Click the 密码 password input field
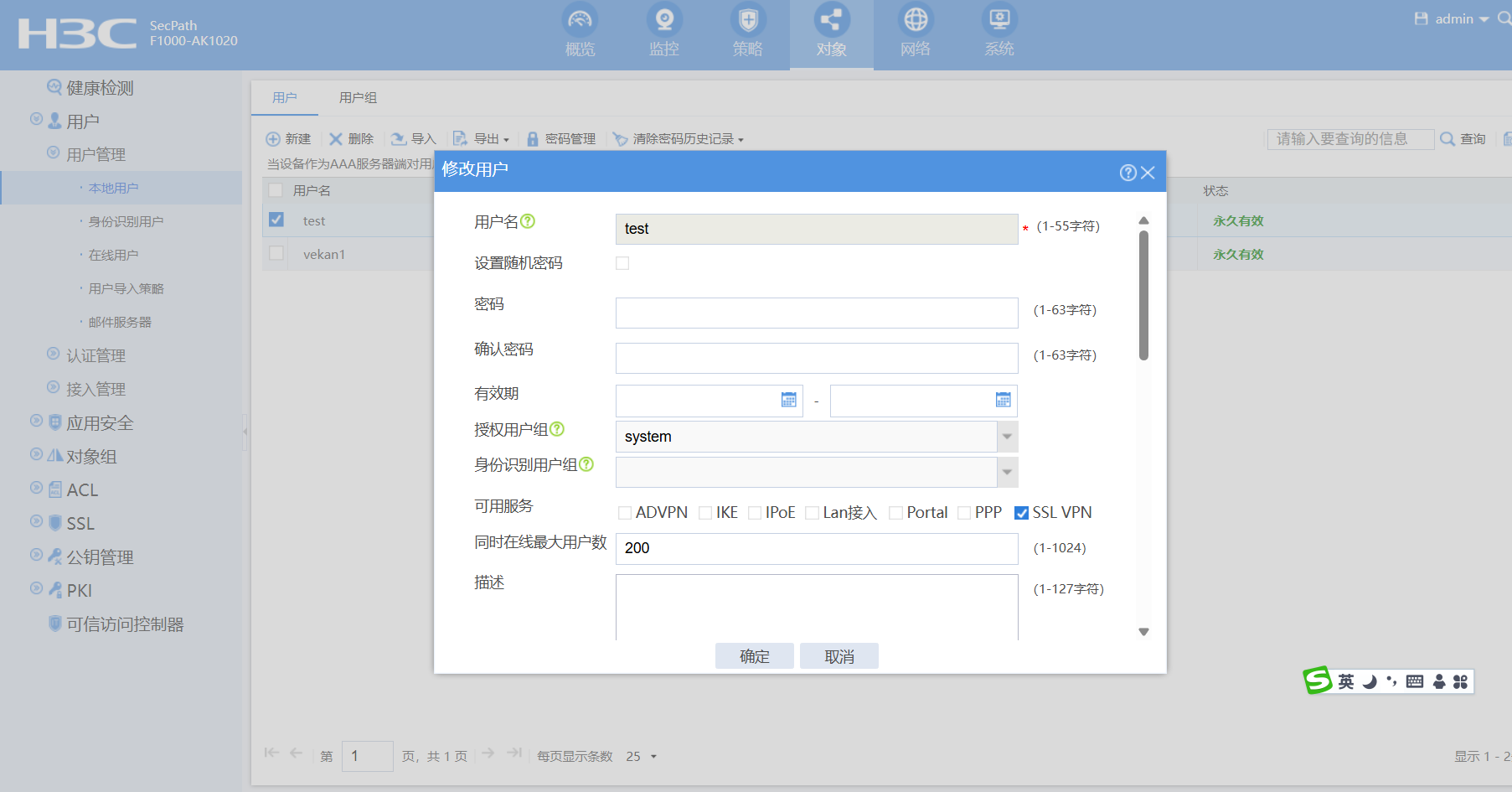Image resolution: width=1512 pixels, height=792 pixels. pos(816,313)
